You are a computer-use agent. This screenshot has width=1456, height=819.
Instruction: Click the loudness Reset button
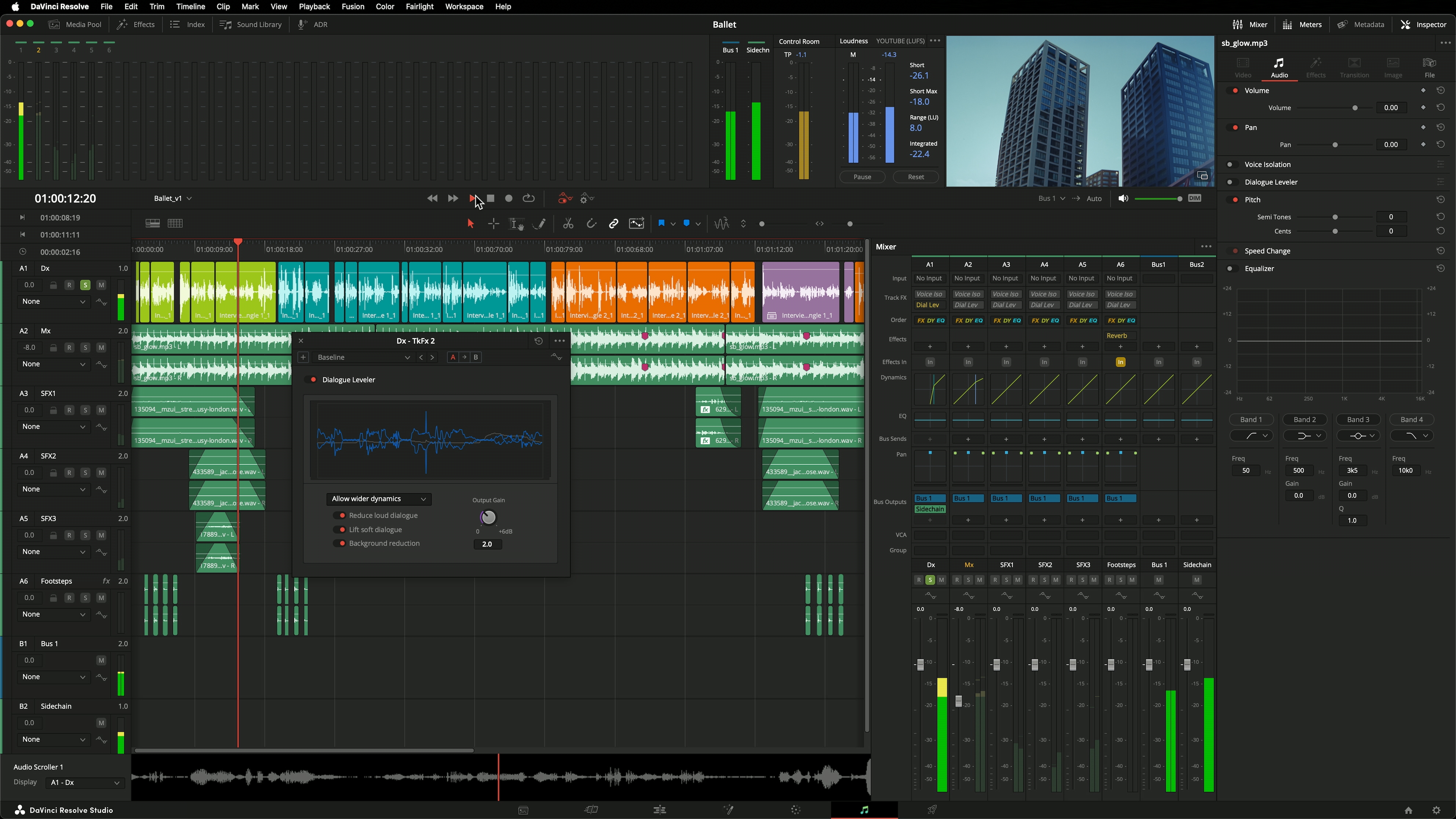point(916,177)
